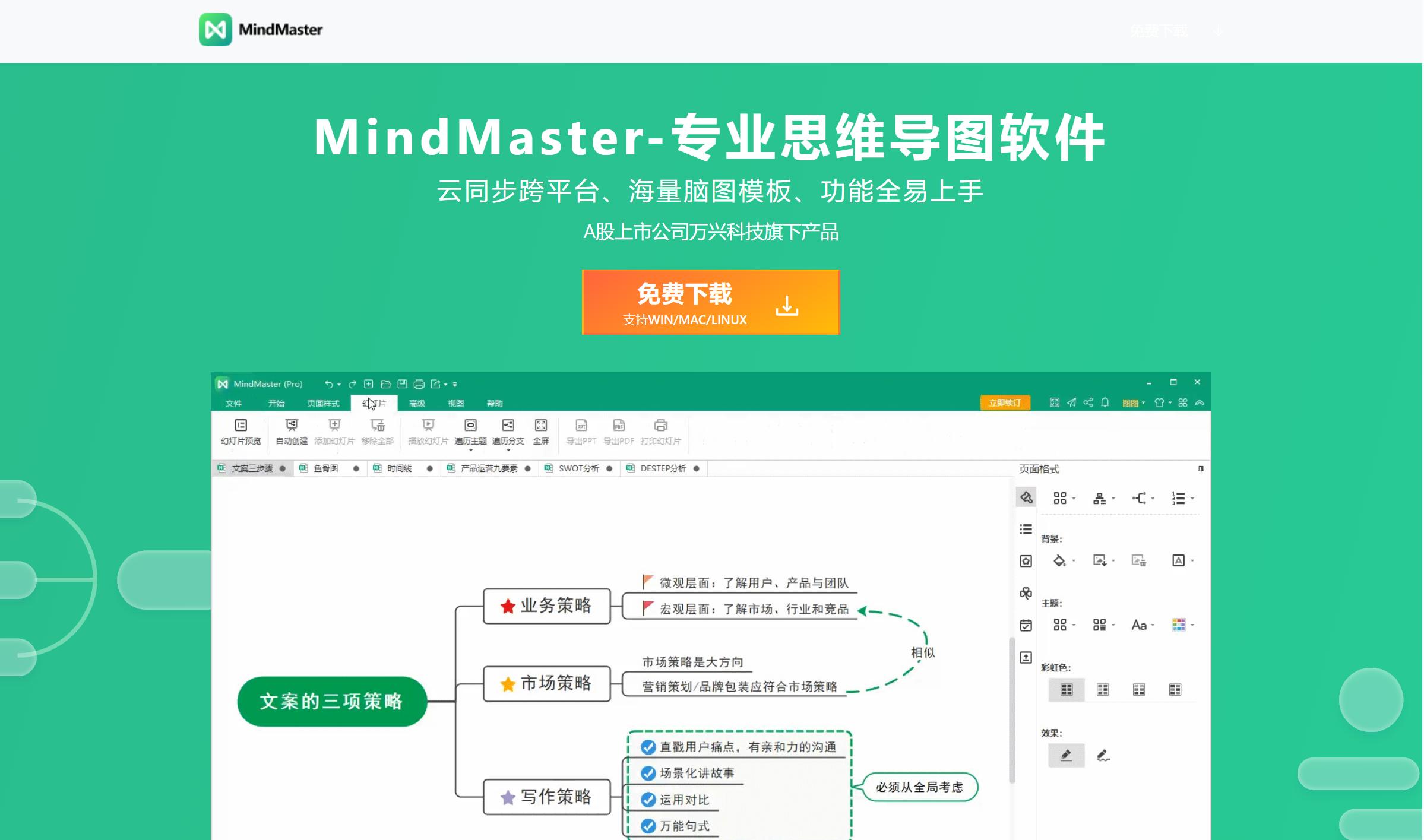Viewport: 1424px width, 840px height.
Task: Click the remove background image icon
Action: [x=1139, y=560]
